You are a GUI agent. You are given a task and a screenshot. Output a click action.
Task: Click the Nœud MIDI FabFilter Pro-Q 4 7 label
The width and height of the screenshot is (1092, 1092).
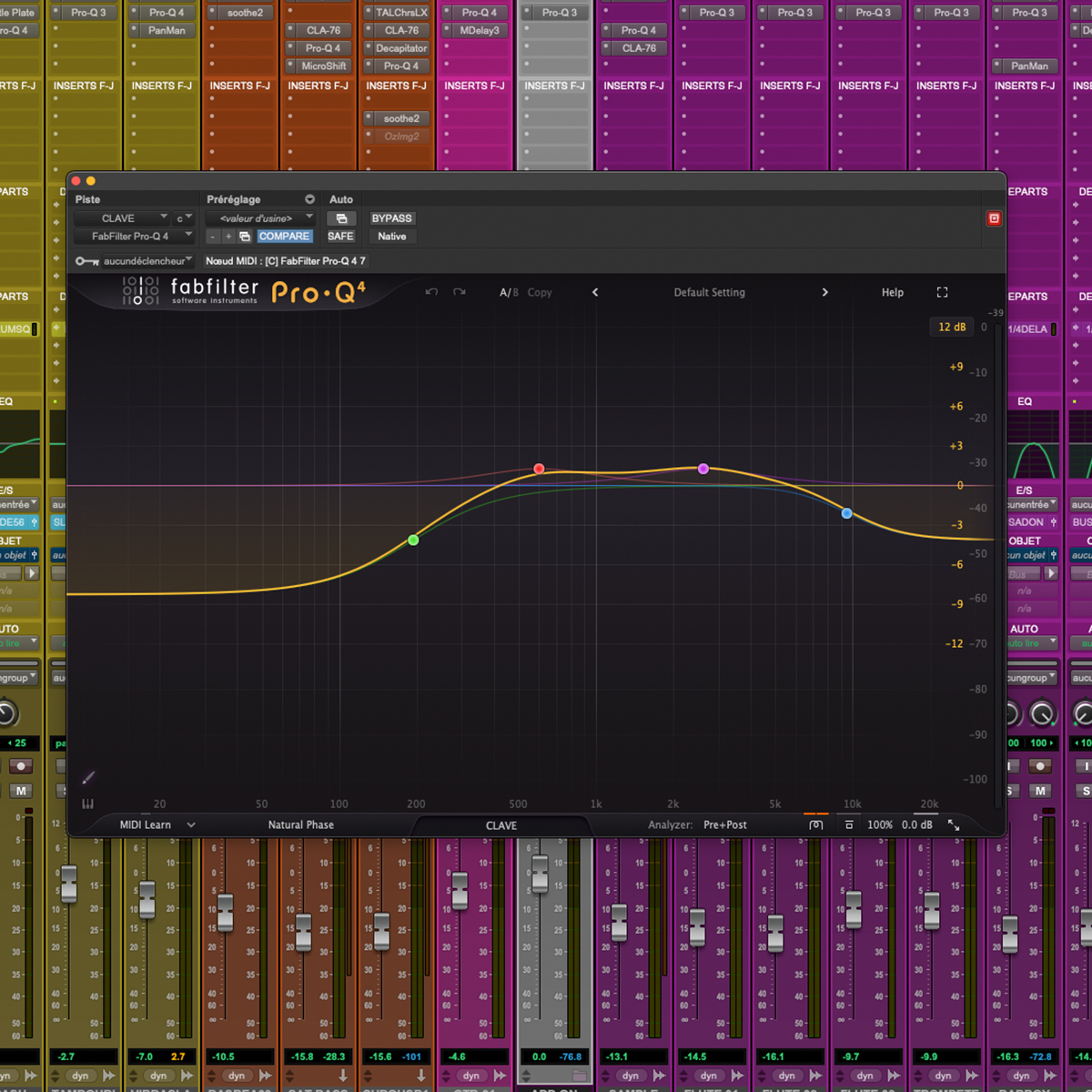coord(286,261)
